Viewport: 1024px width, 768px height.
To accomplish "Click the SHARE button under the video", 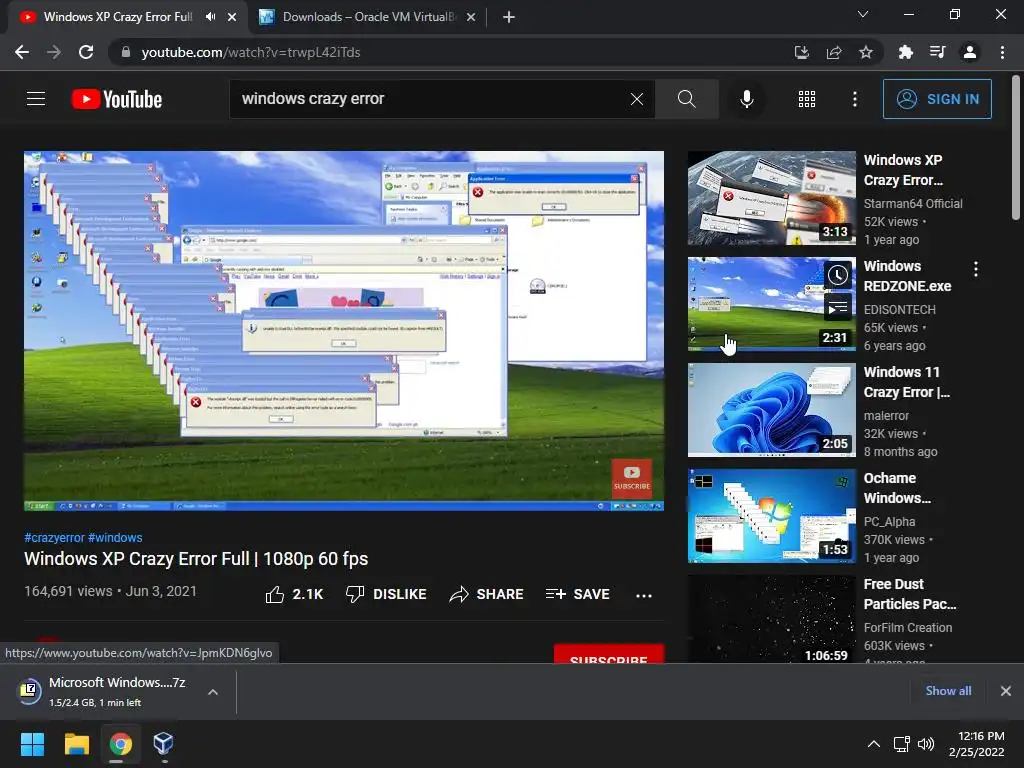I will (487, 594).
